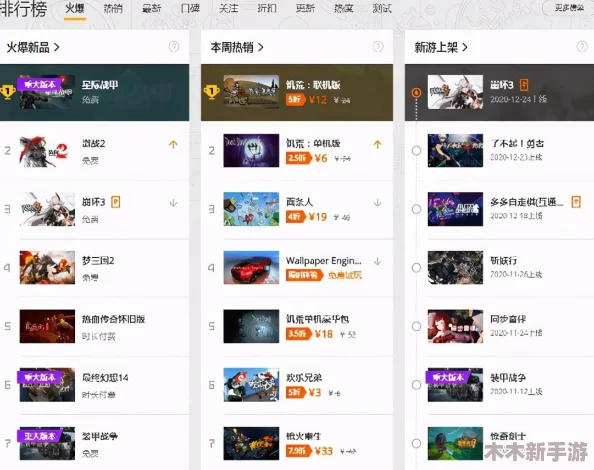
Task: Open the Wallpaper Engine red car thumbnail
Action: 251,267
